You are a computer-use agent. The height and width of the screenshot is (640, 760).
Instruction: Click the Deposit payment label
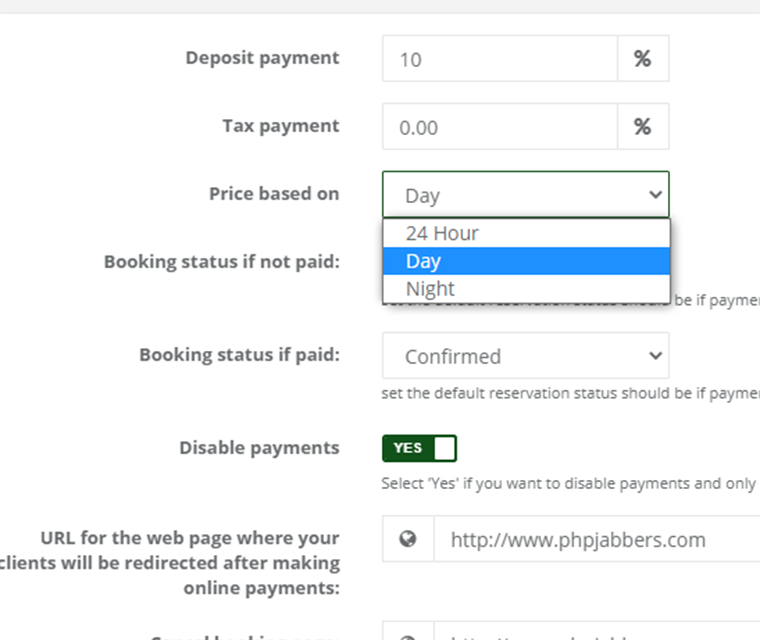[262, 58]
